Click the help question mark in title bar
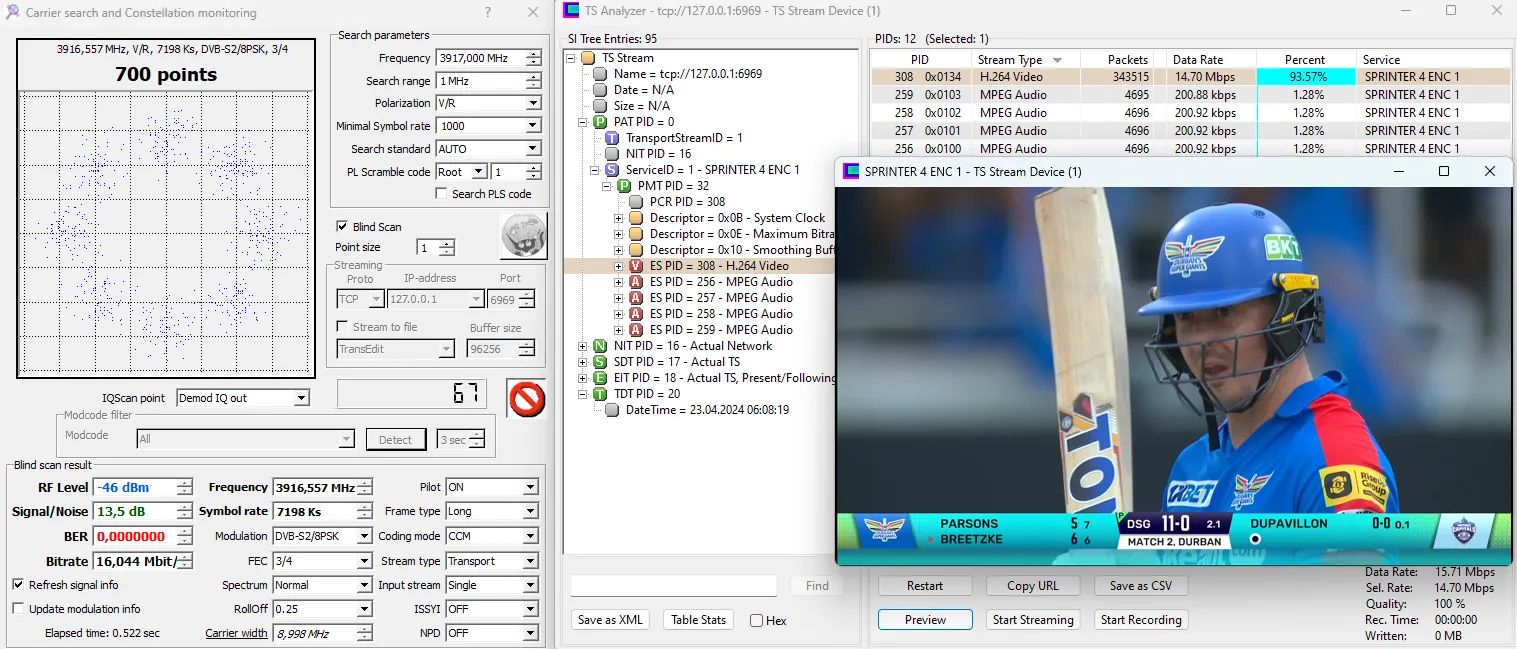 coord(487,13)
